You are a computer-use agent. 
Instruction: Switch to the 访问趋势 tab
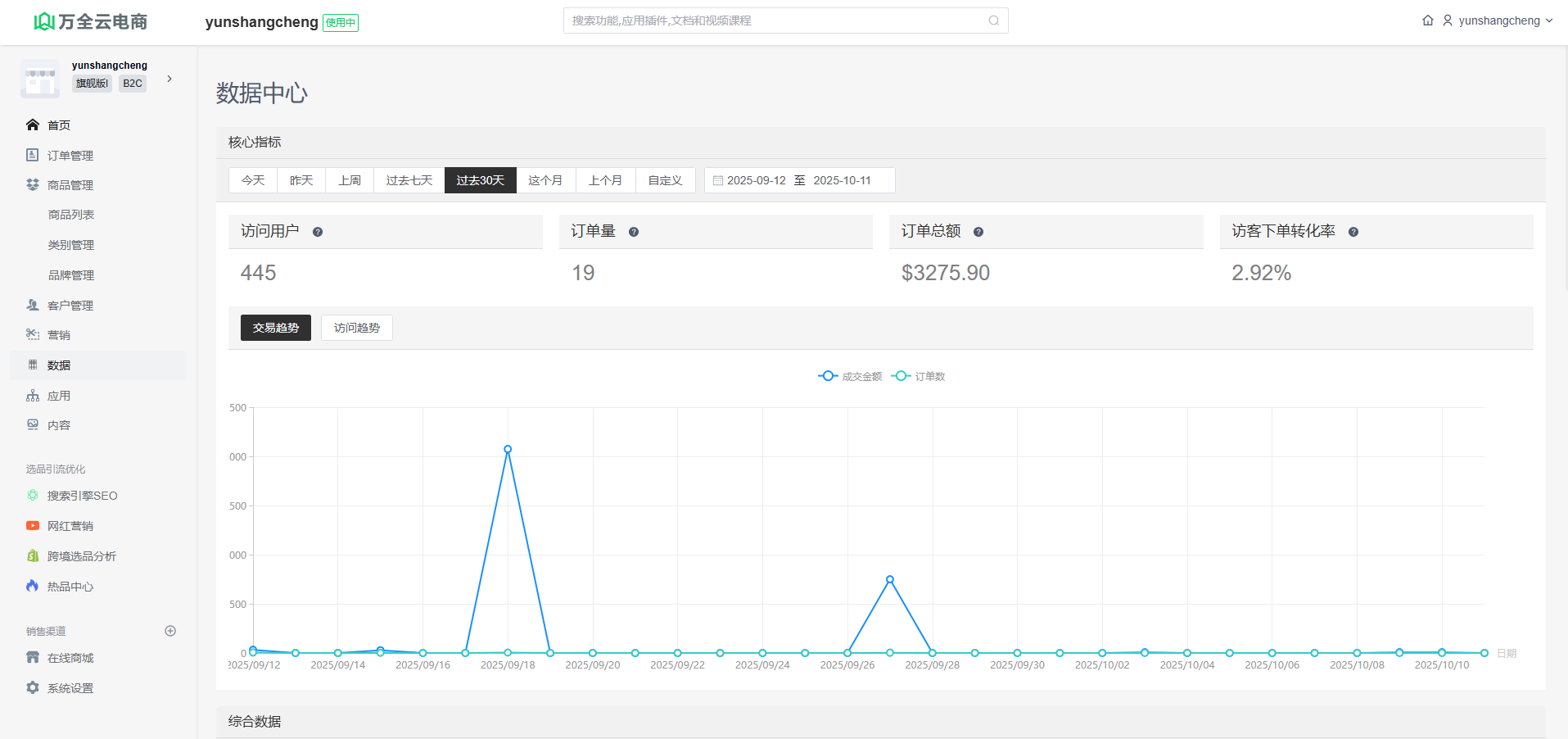point(356,328)
